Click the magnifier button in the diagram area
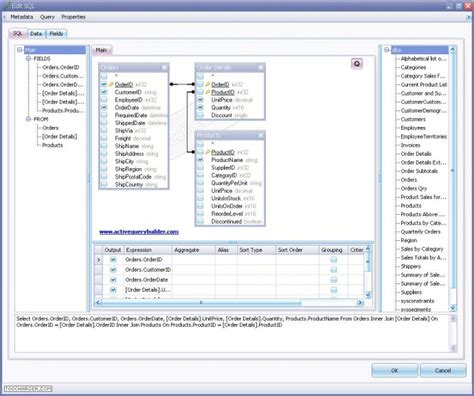Viewport: 474px width, 396px height. click(x=357, y=63)
